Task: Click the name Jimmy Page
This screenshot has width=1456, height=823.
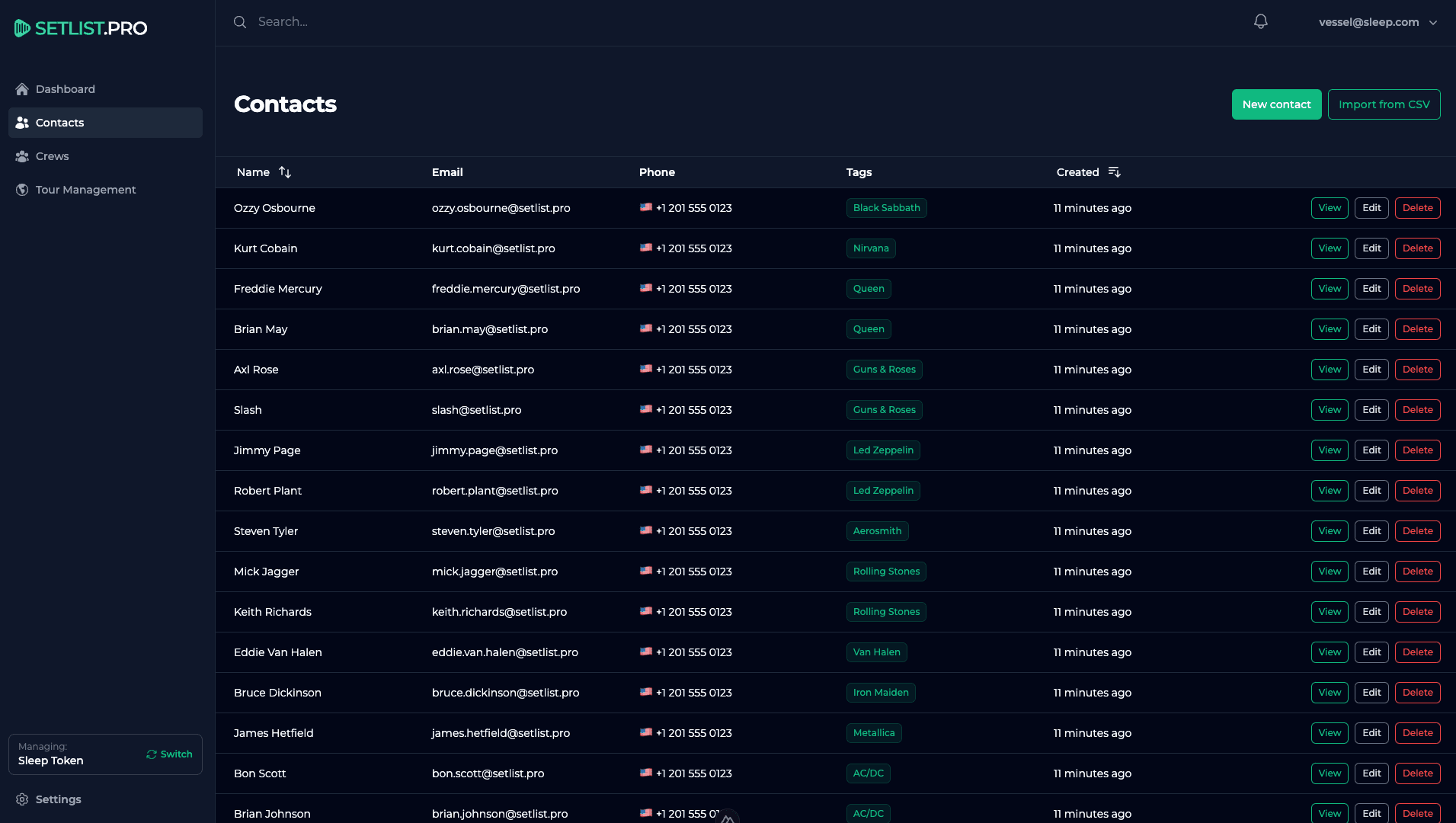Action: click(x=267, y=450)
